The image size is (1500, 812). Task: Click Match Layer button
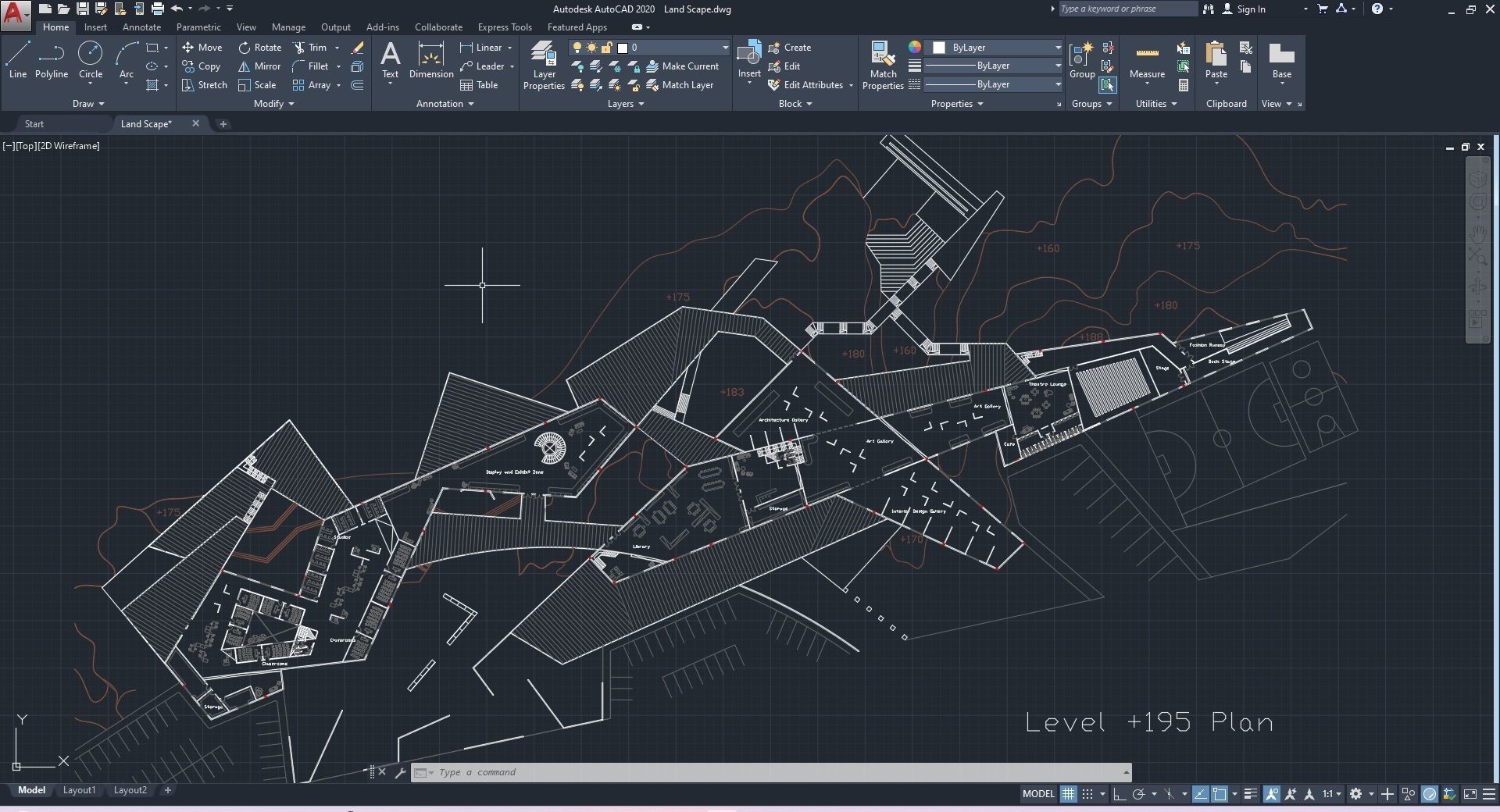coord(680,85)
